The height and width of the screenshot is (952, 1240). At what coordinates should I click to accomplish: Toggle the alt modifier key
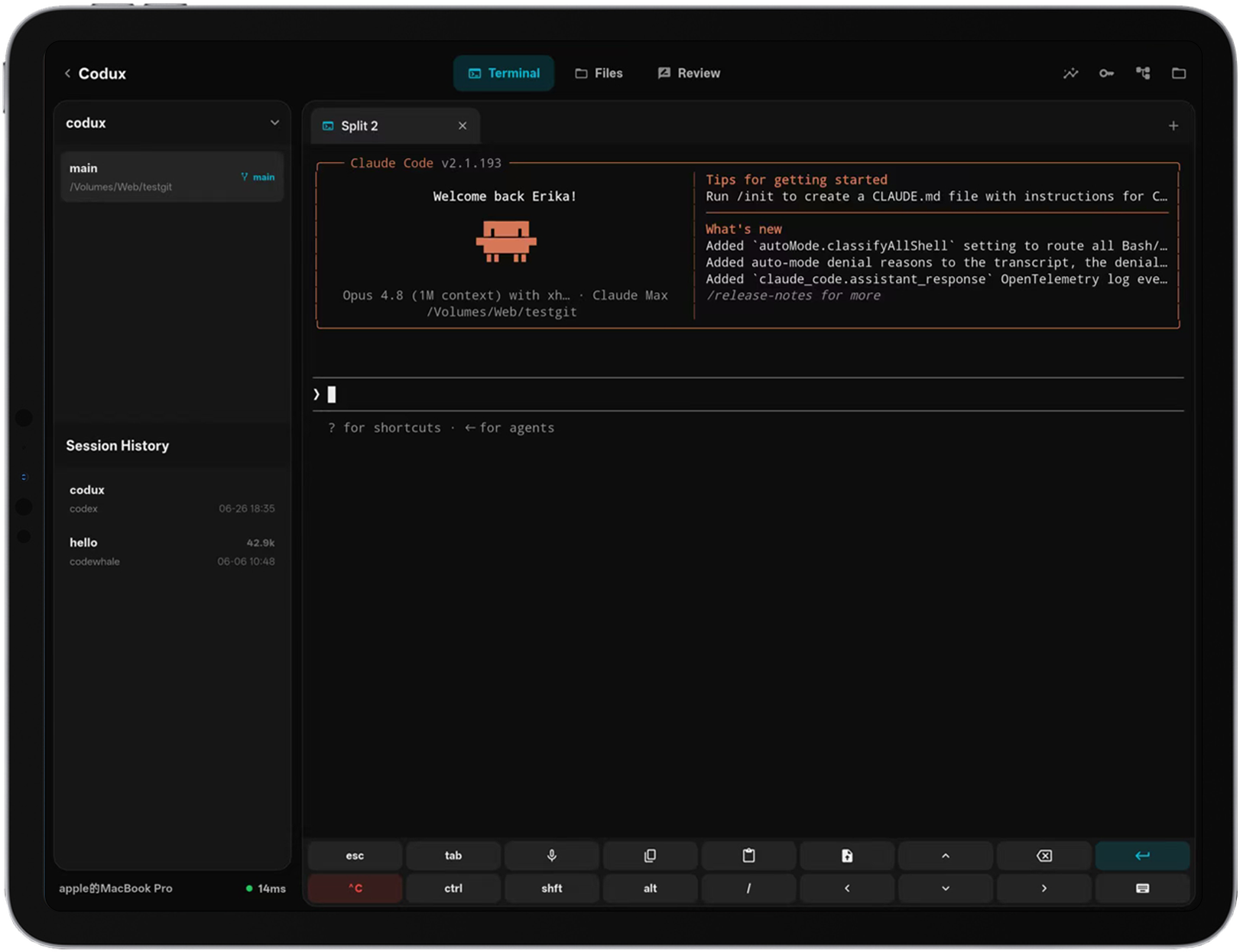(651, 889)
